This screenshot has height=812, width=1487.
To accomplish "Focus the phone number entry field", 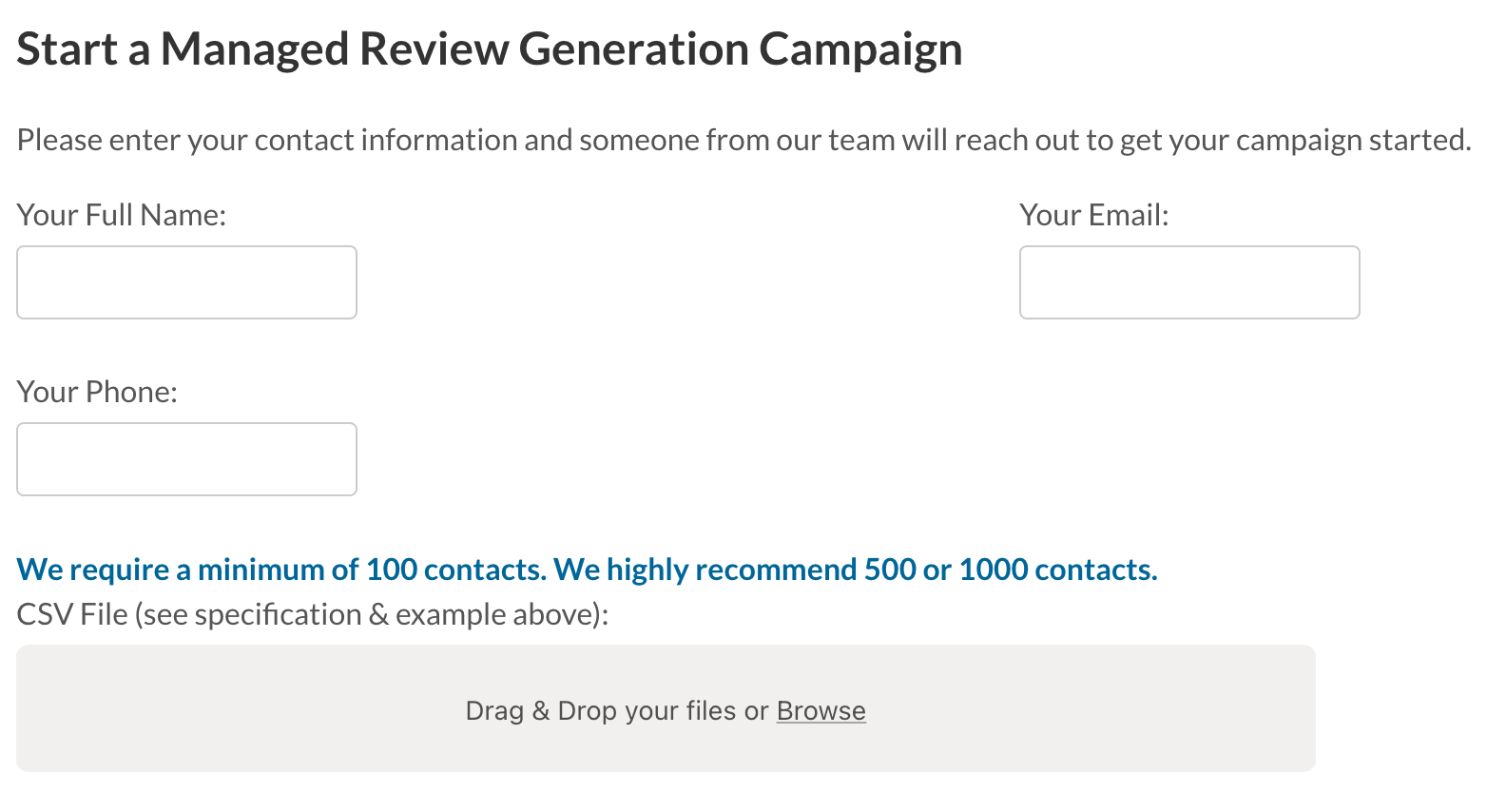I will (186, 458).
